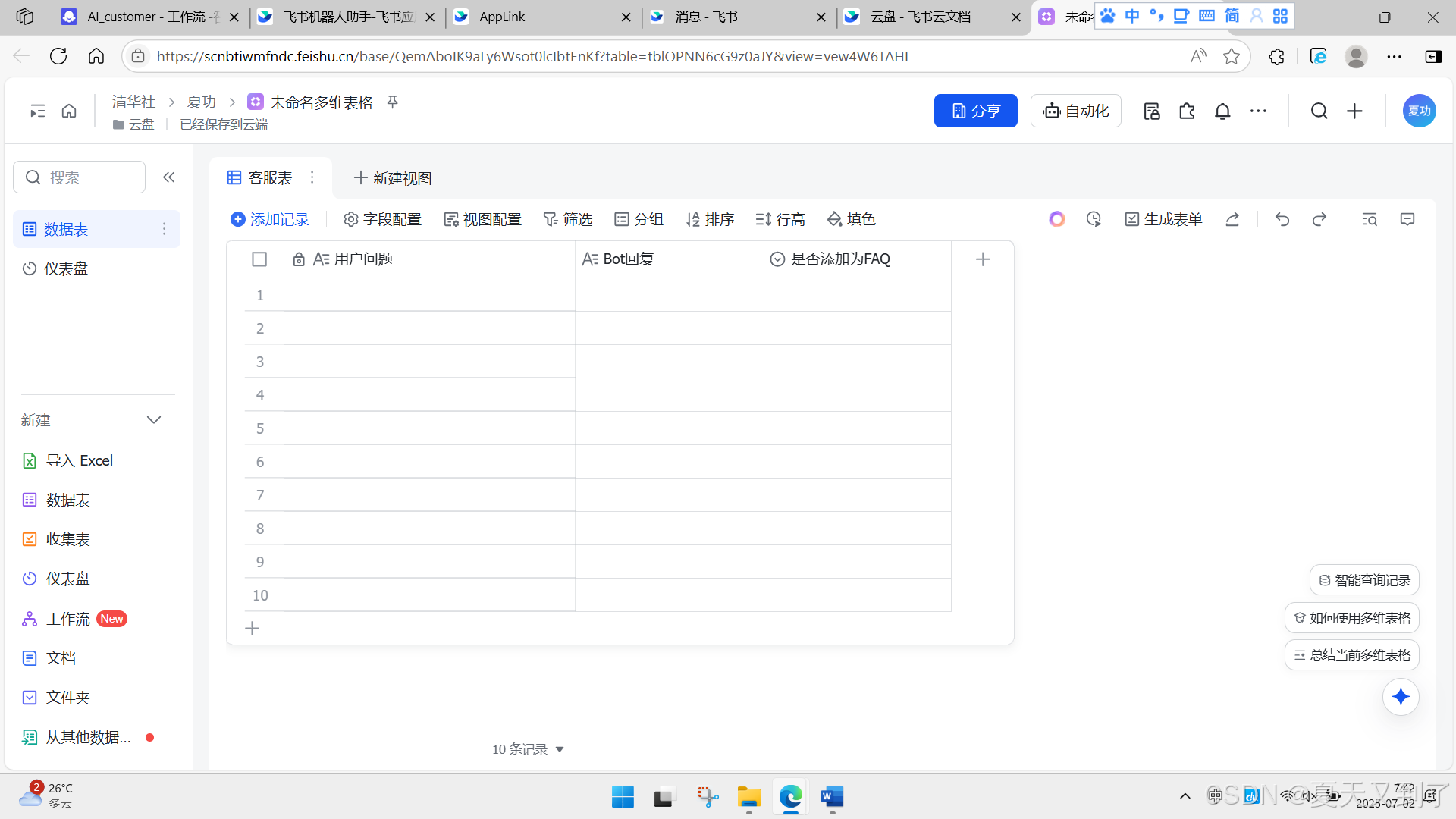Click the pin icon beside title
1456x819 pixels.
(393, 102)
